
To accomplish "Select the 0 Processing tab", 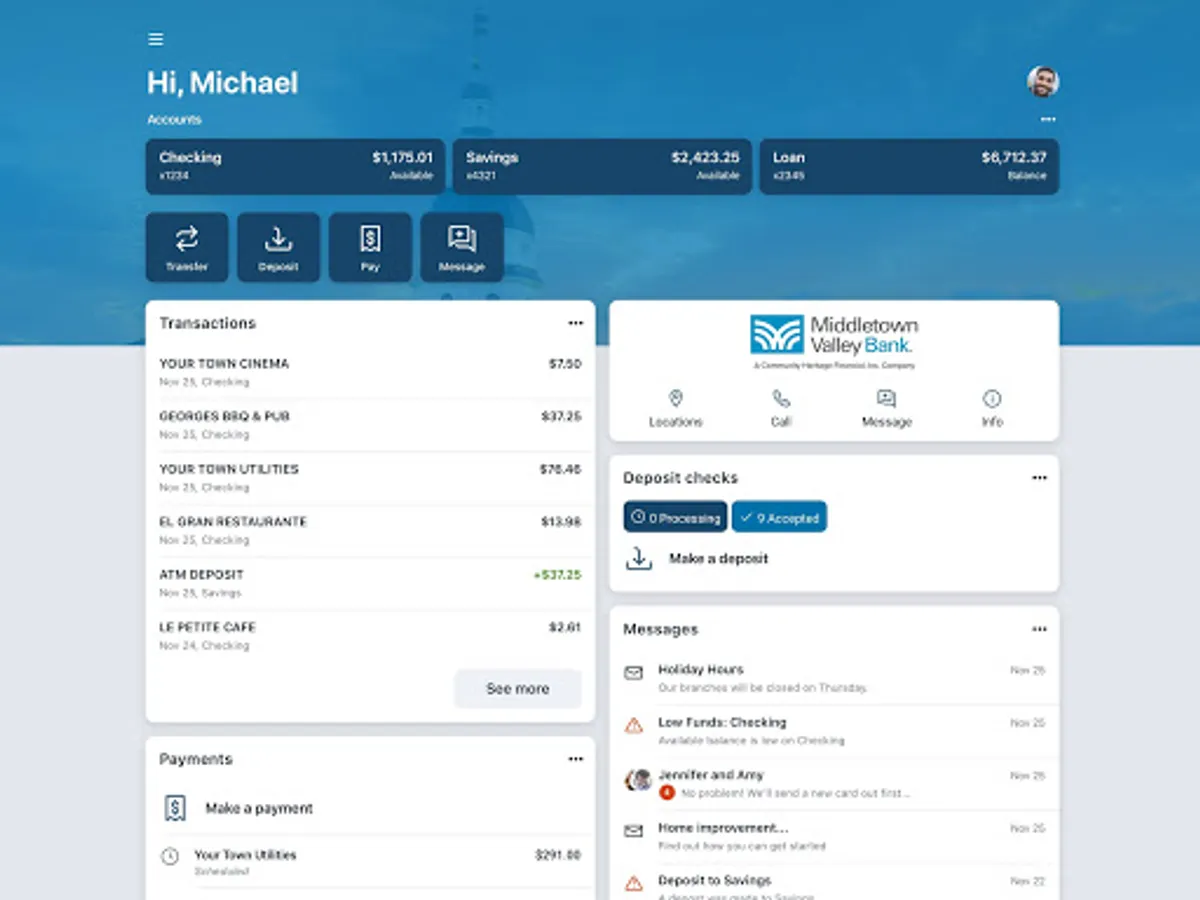I will pyautogui.click(x=676, y=518).
